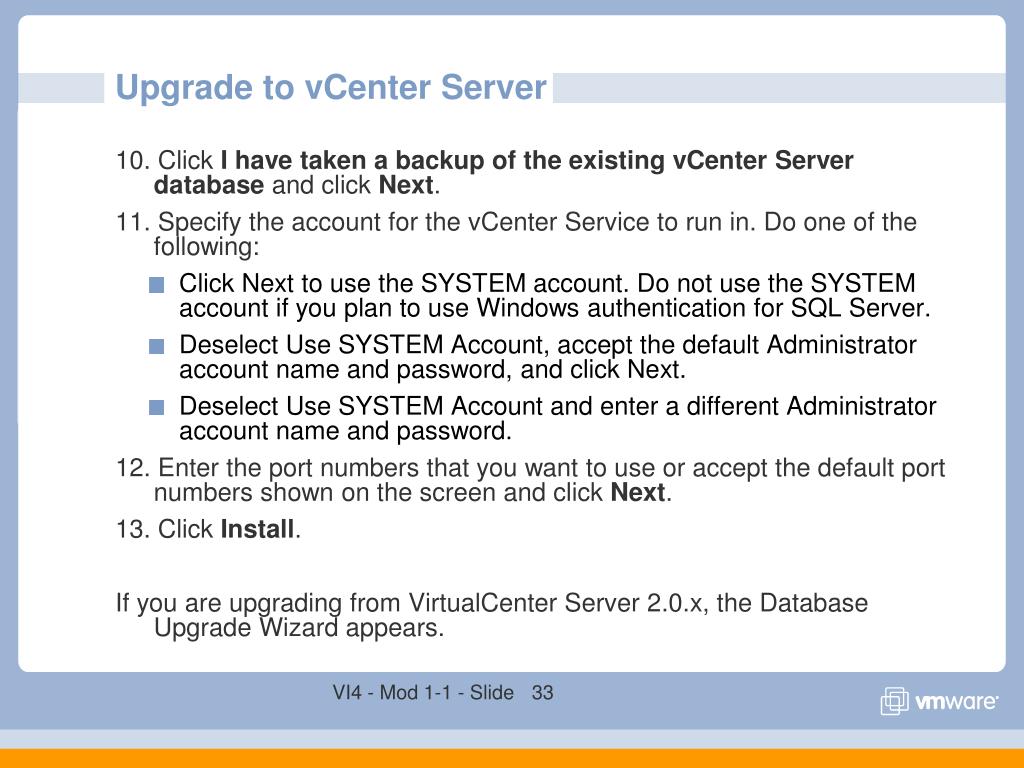Viewport: 1024px width, 768px height.
Task: Click the slide number 33
Action: pyautogui.click(x=542, y=692)
